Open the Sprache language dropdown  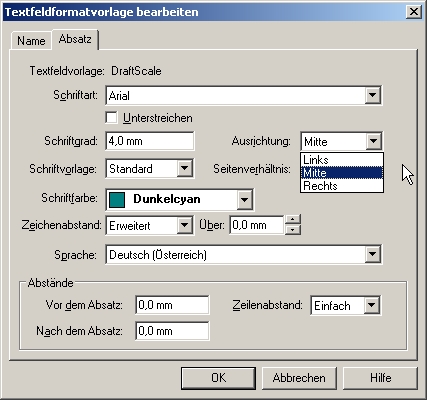click(x=373, y=254)
